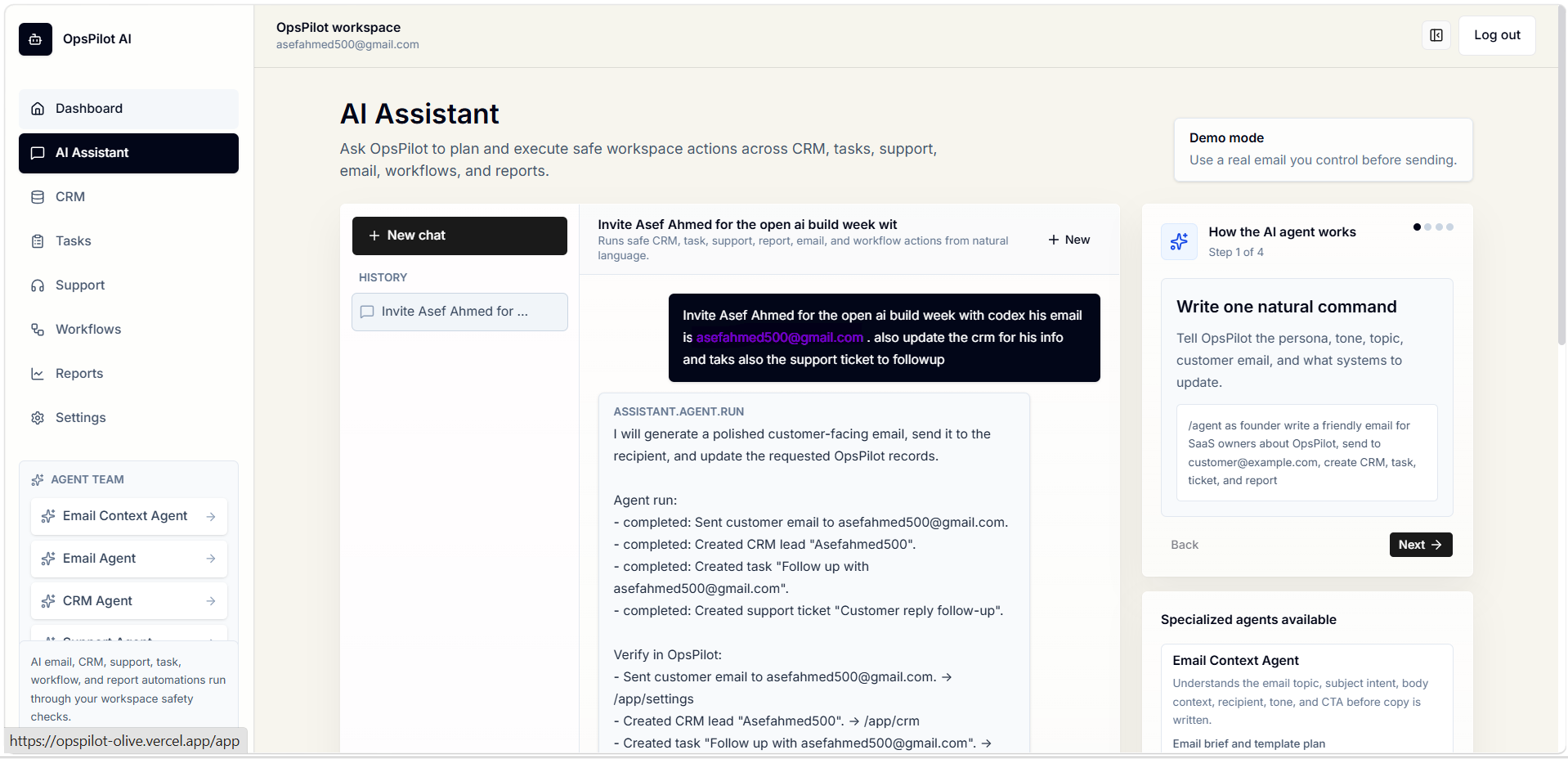Click the Email Context Agent card under Specialized agents
Image resolution: width=1568 pixels, height=759 pixels.
(1306, 699)
